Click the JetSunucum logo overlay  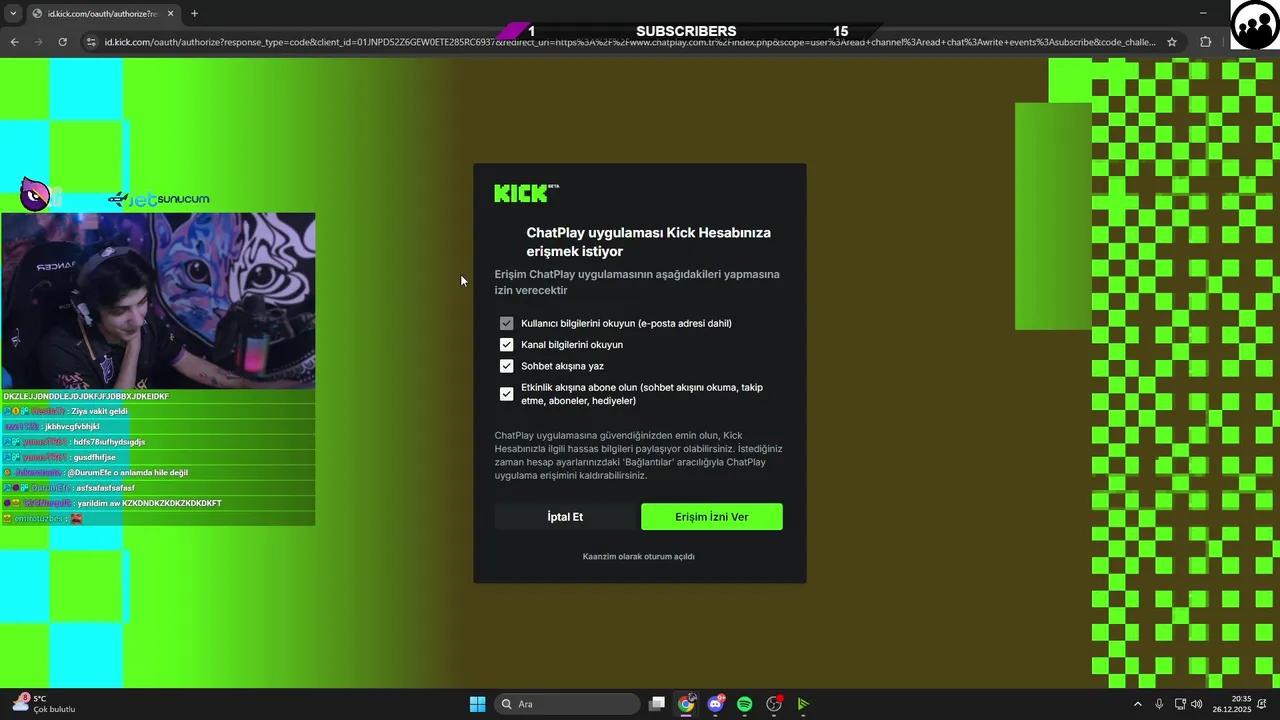point(159,199)
